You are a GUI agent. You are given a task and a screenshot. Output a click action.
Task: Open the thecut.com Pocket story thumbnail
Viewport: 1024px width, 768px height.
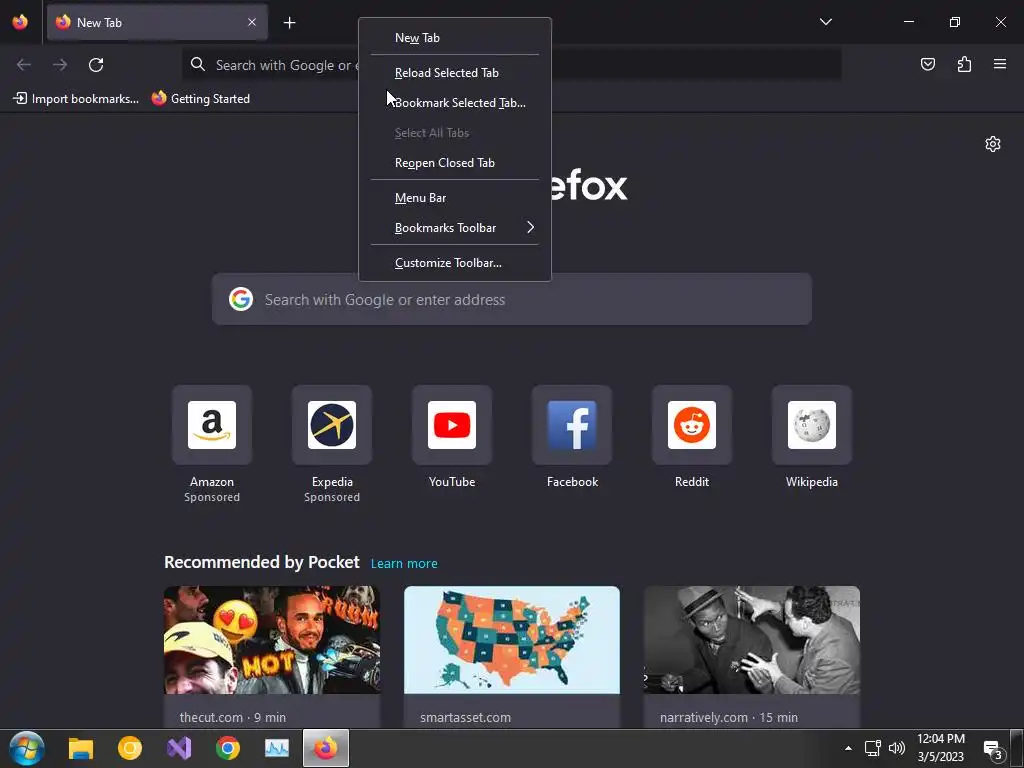tap(272, 639)
